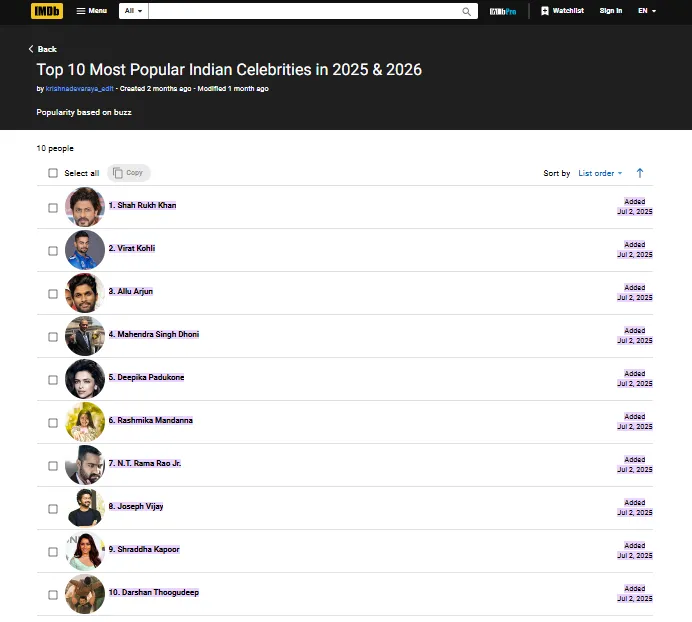The image size is (692, 622).
Task: Expand the All search category dropdown
Action: pyautogui.click(x=133, y=11)
